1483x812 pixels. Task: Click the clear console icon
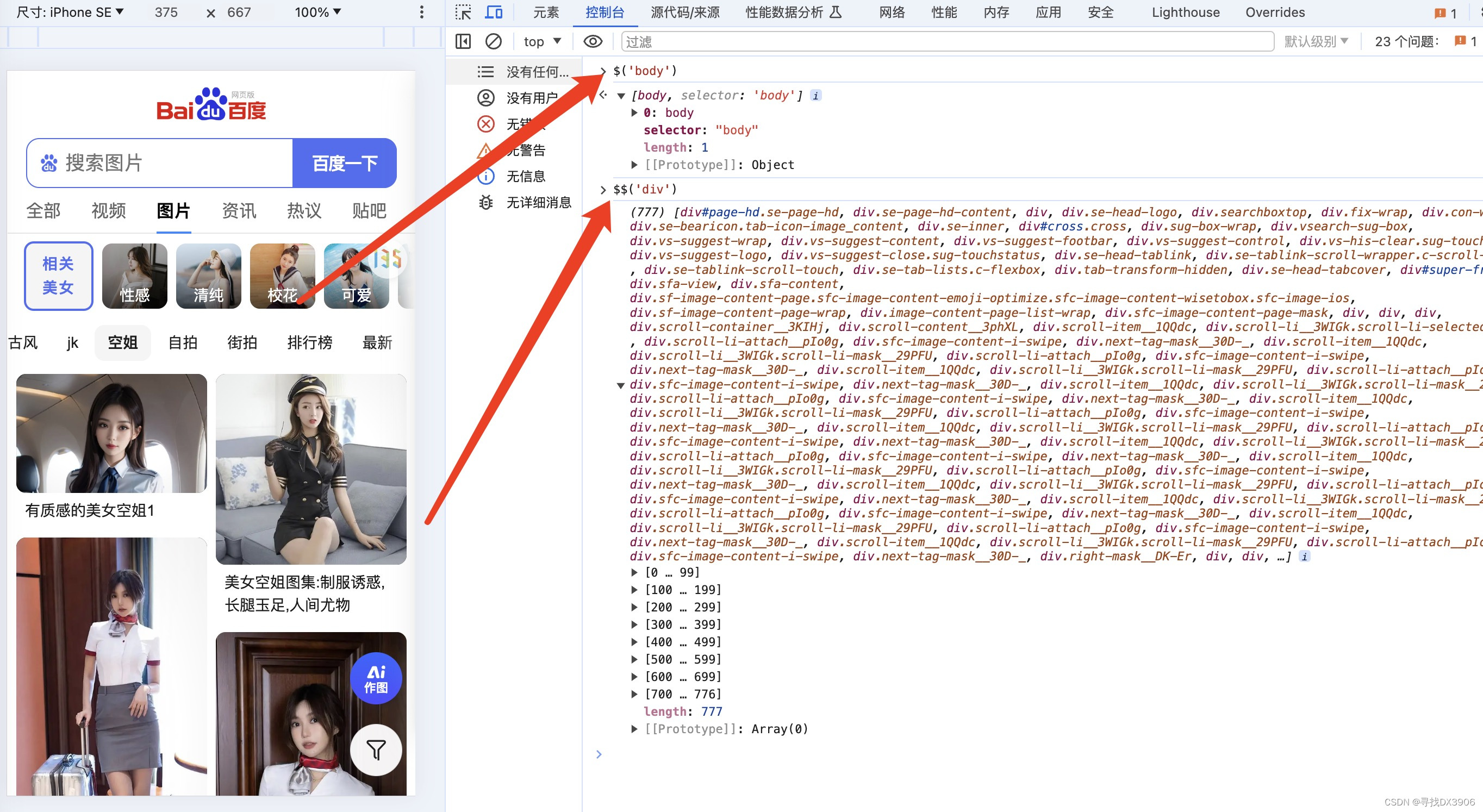click(494, 41)
